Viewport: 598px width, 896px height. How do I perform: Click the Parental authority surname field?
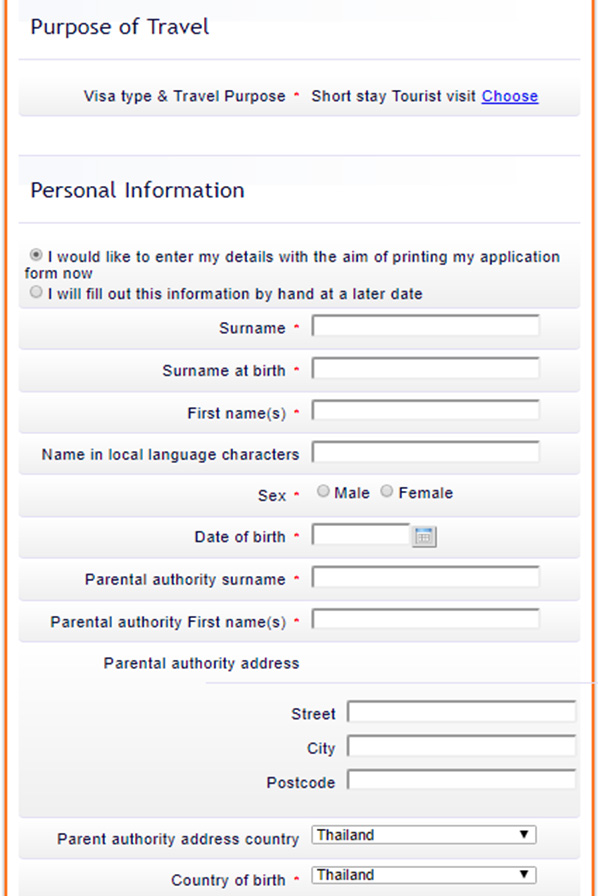[426, 577]
